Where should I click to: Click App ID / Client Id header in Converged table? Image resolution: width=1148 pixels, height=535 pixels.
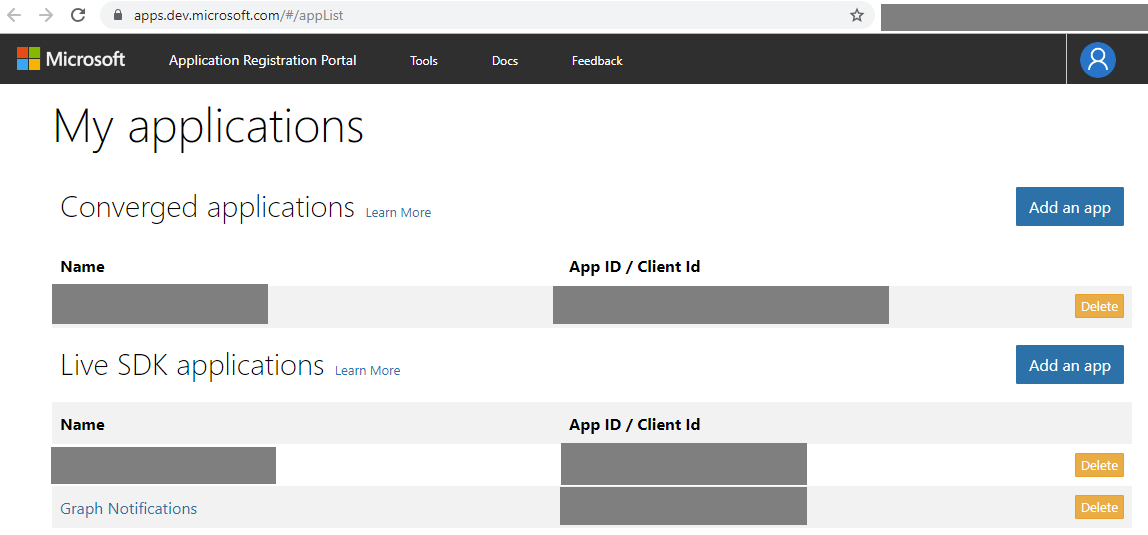point(635,266)
